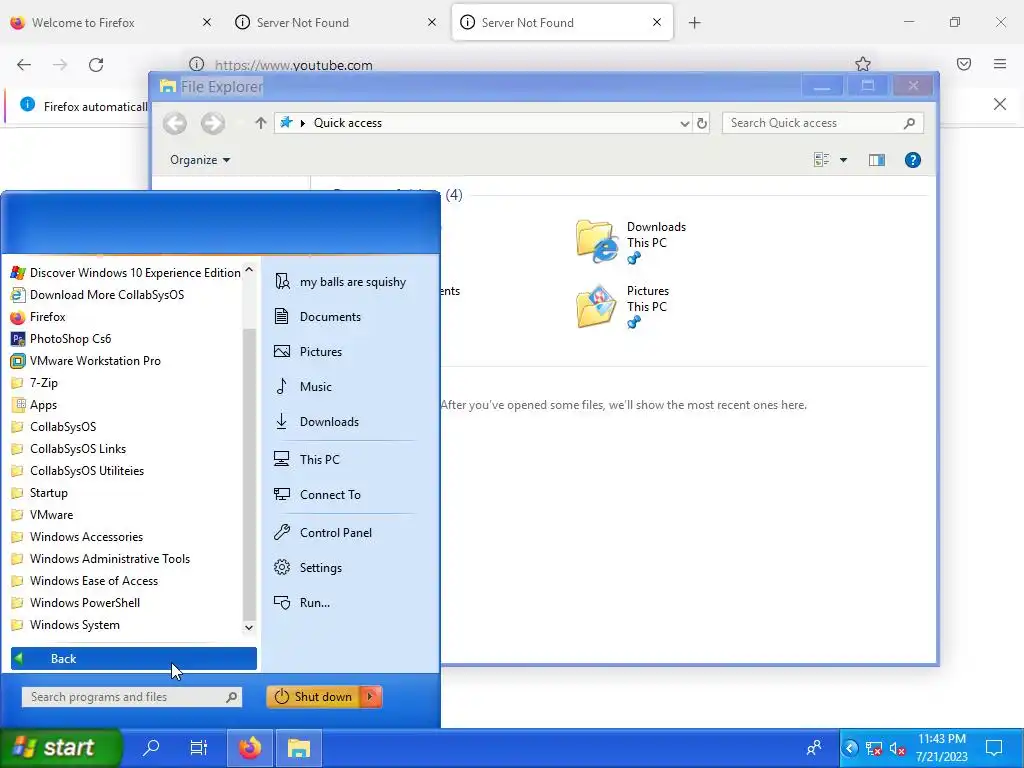The width and height of the screenshot is (1024, 768).
Task: Open Task View from the taskbar
Action: tap(199, 747)
